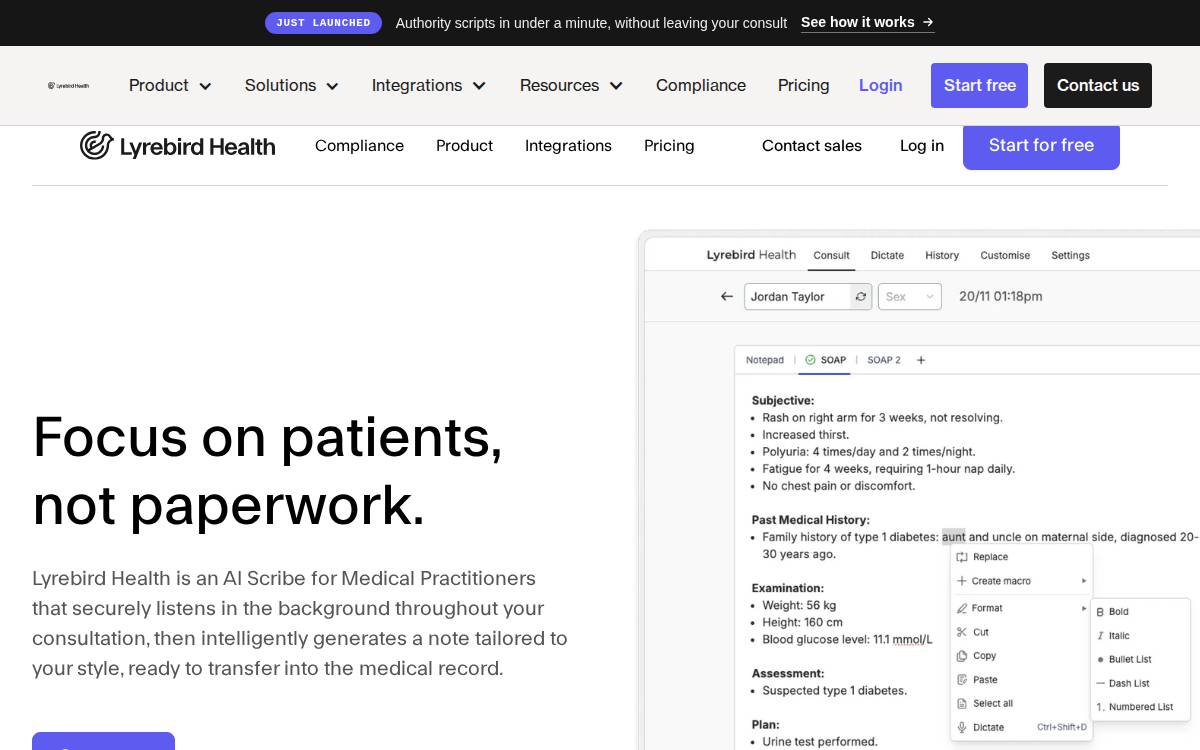
Task: Click the purple Start free button
Action: (980, 86)
